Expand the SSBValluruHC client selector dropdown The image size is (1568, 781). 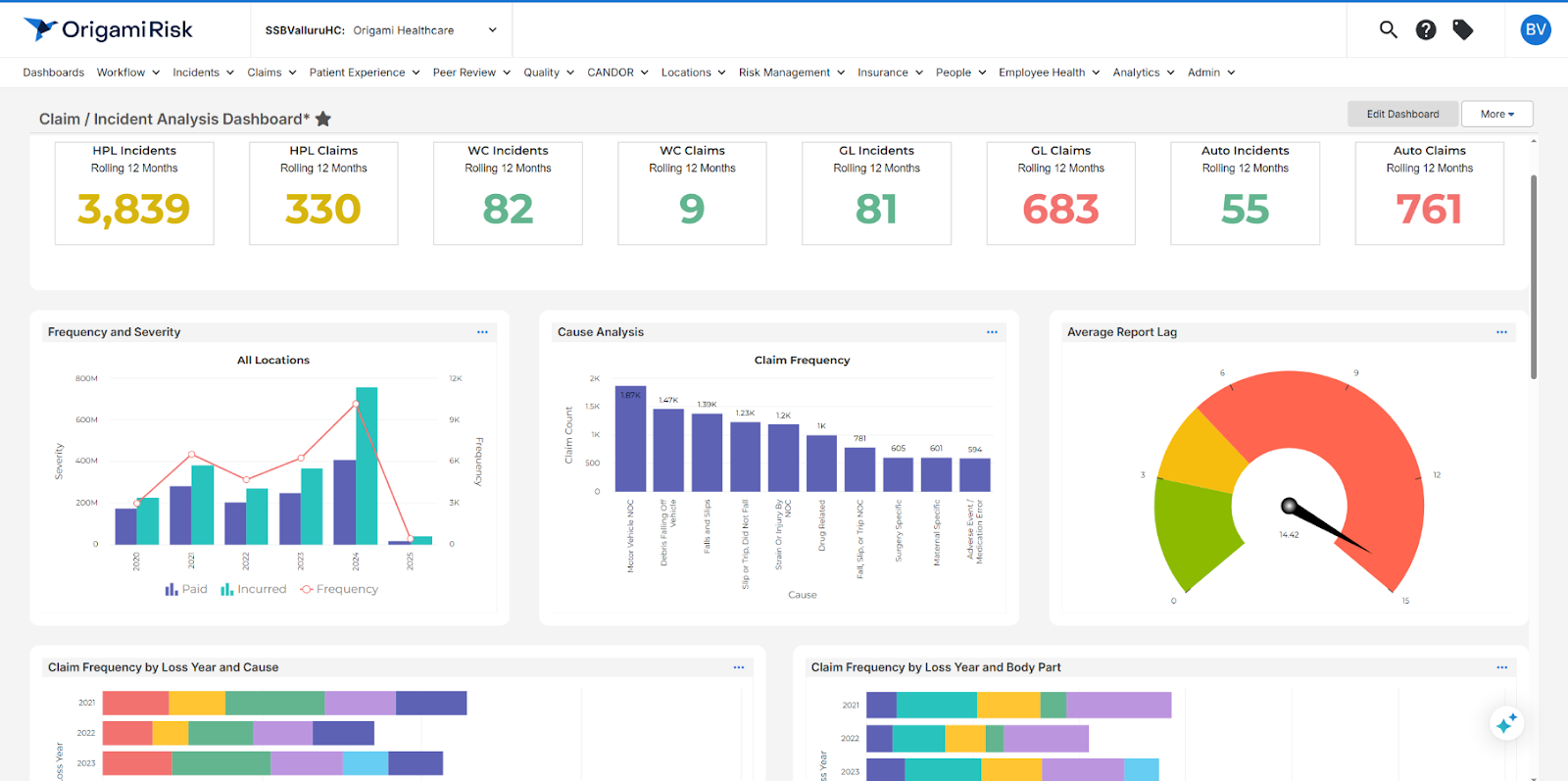tap(381, 30)
